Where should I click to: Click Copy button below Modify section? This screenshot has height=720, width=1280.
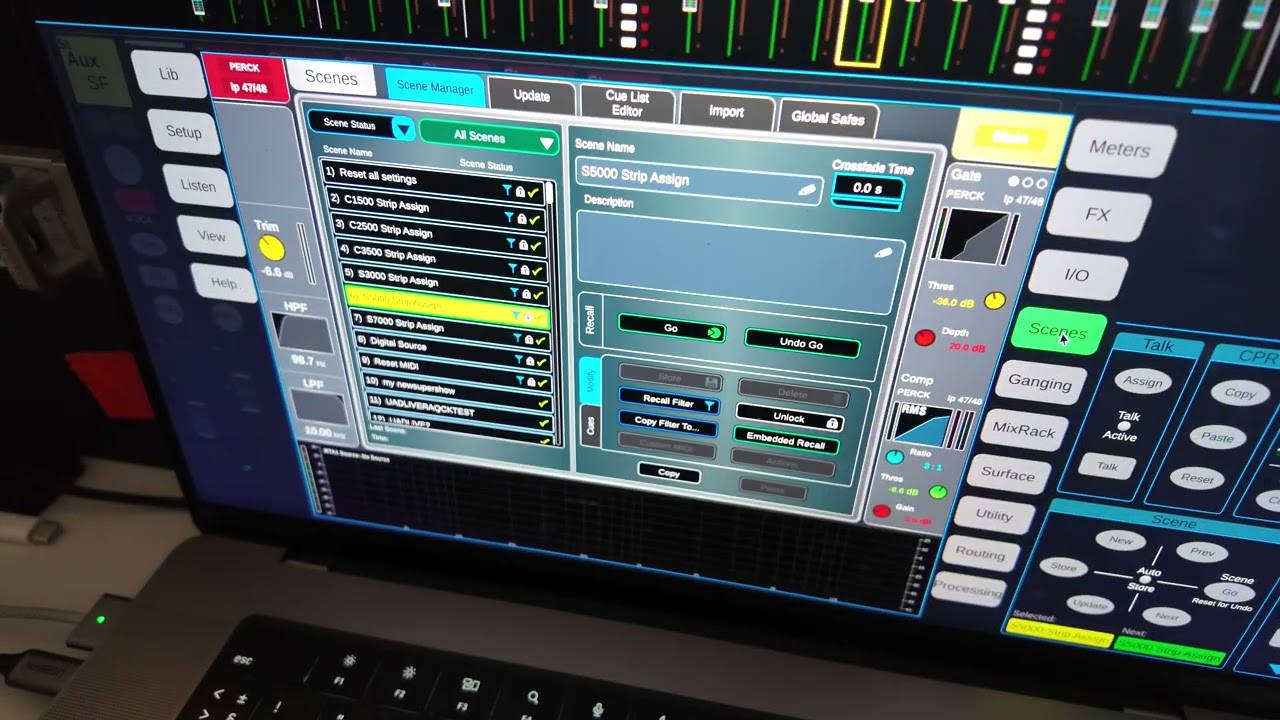(669, 473)
